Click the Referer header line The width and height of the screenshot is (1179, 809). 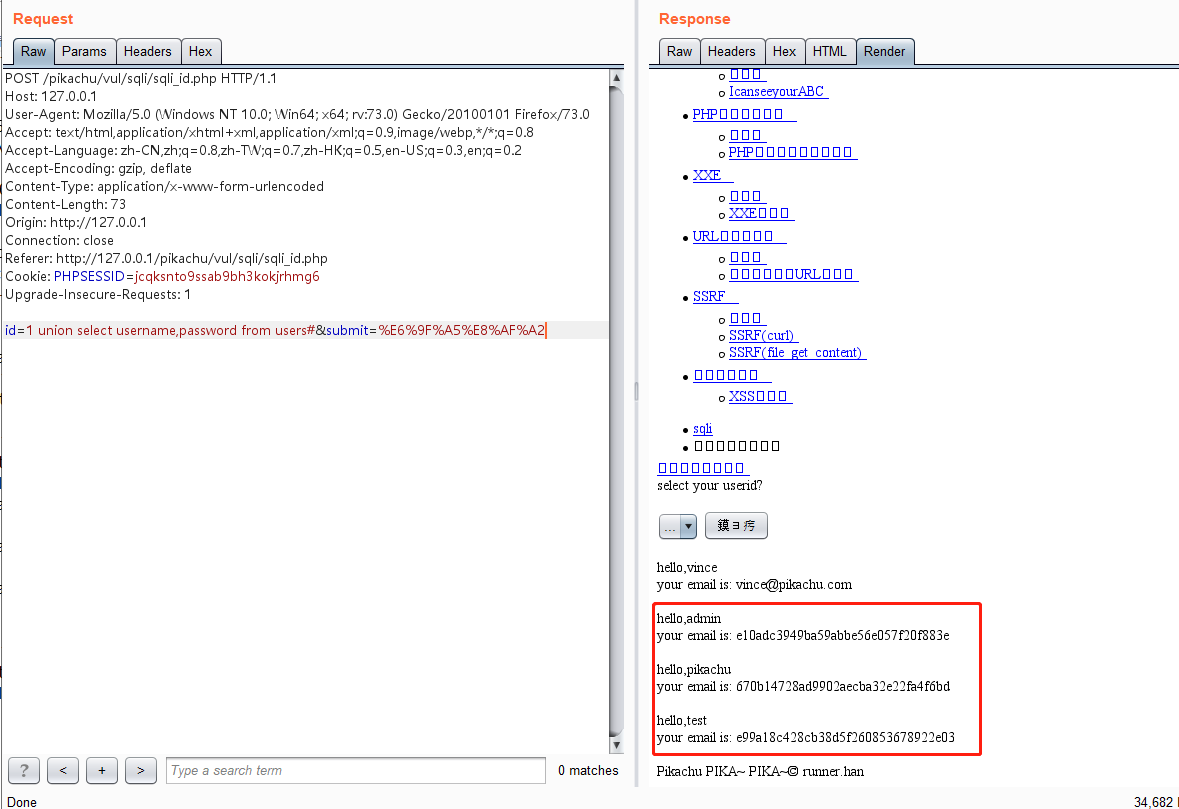click(x=166, y=259)
